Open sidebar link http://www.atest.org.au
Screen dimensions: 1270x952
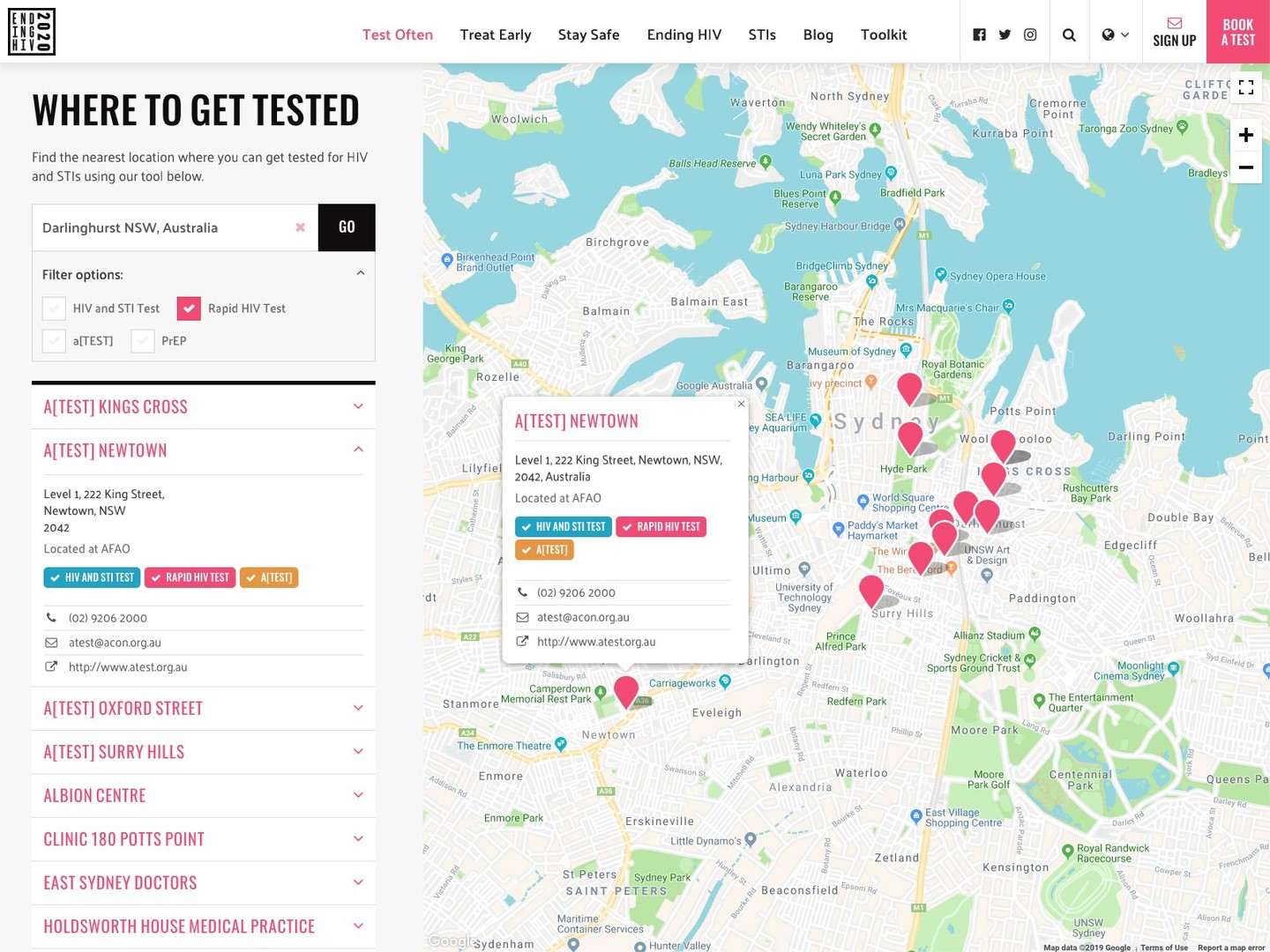[x=128, y=667]
